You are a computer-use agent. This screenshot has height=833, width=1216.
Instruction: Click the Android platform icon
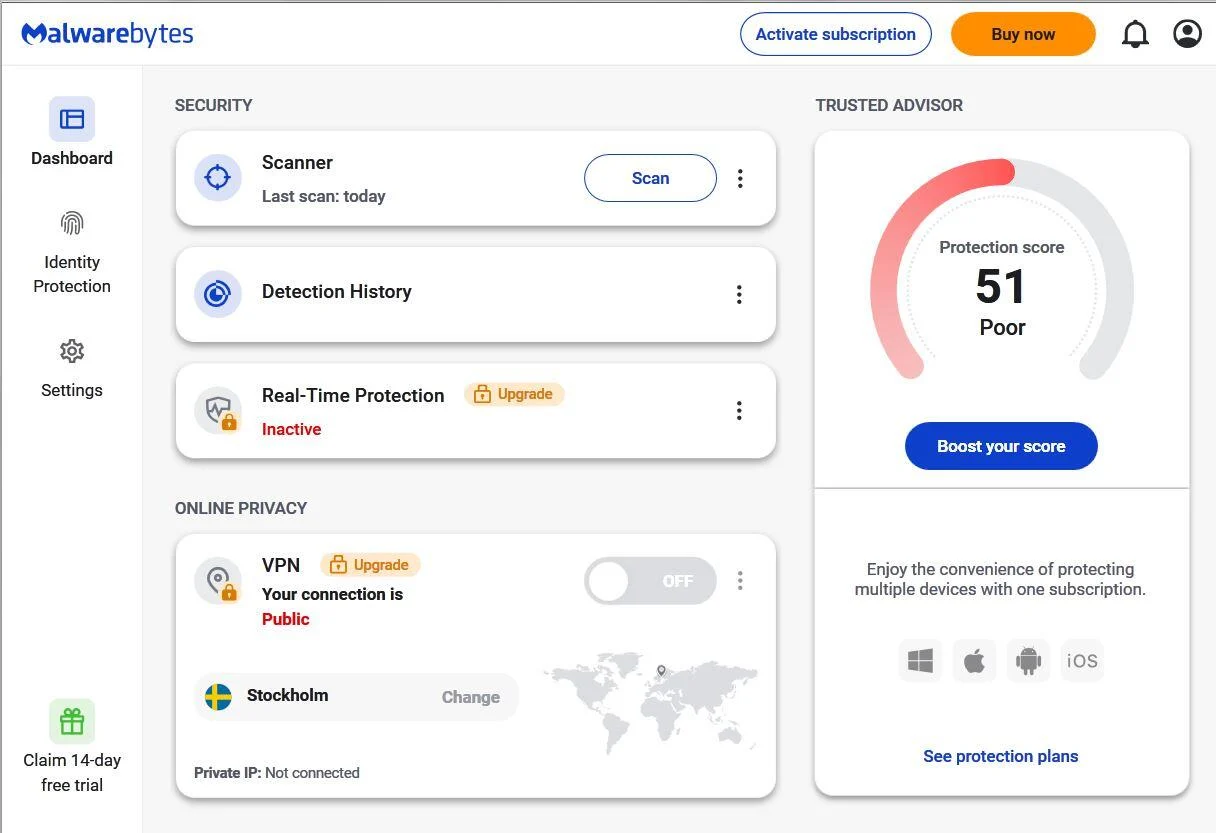pos(1028,661)
